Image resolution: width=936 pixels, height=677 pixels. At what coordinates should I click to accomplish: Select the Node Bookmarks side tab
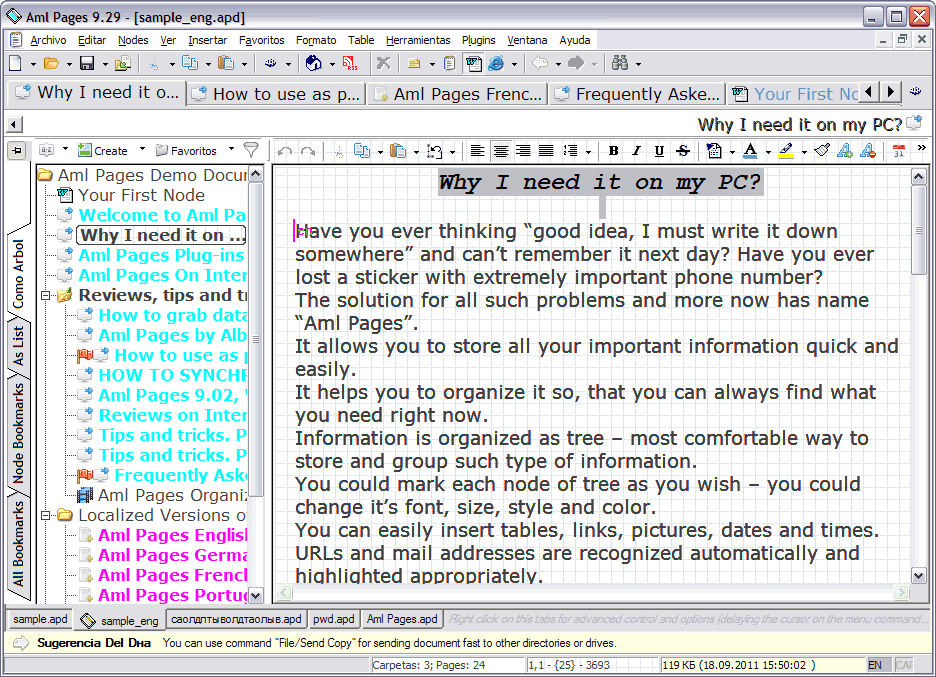19,433
